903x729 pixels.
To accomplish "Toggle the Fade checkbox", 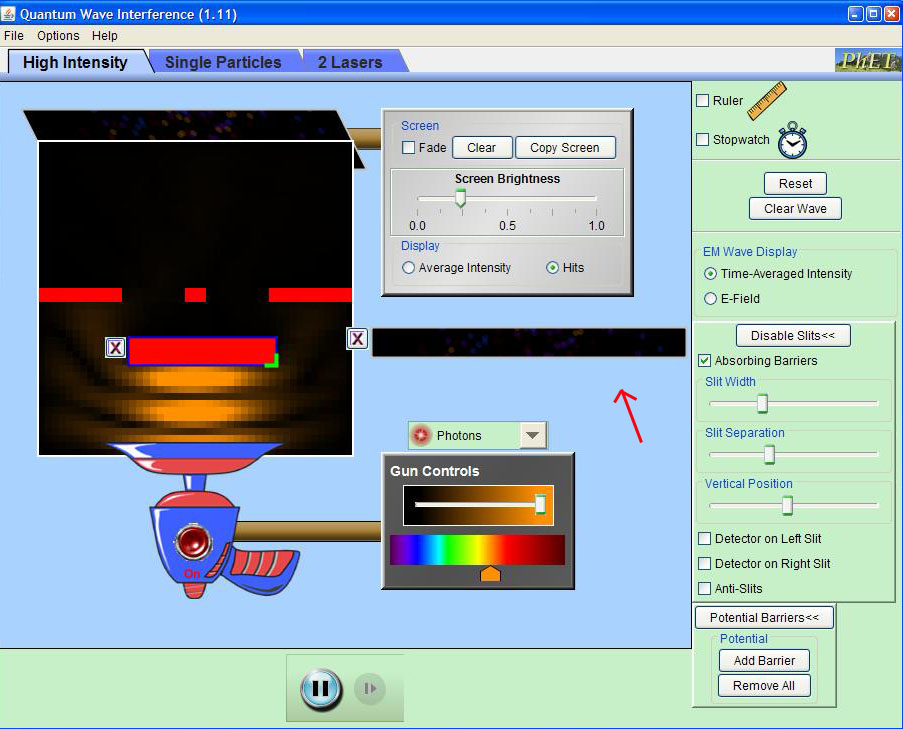I will point(408,147).
